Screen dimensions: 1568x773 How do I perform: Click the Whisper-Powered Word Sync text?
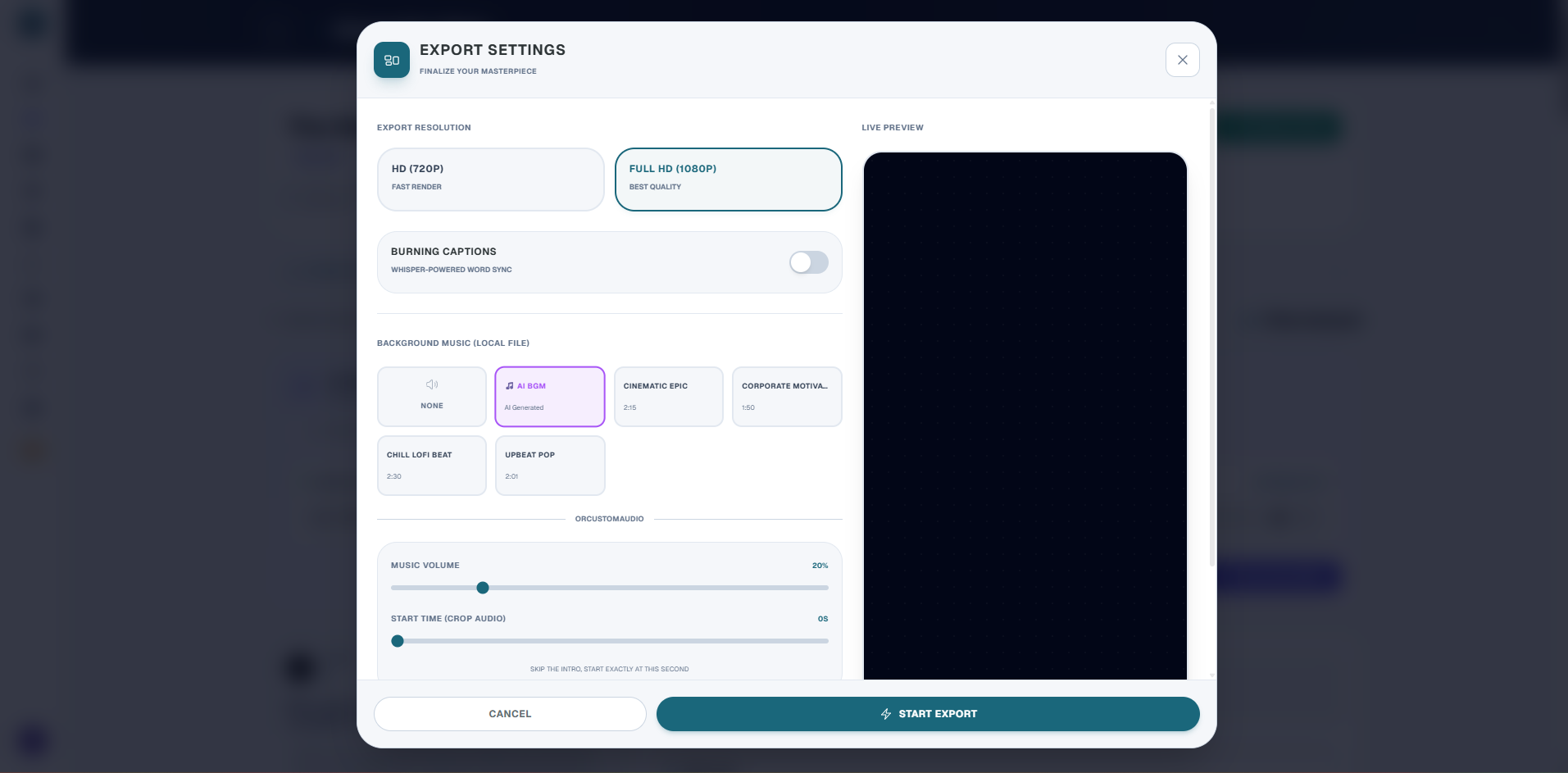click(452, 270)
